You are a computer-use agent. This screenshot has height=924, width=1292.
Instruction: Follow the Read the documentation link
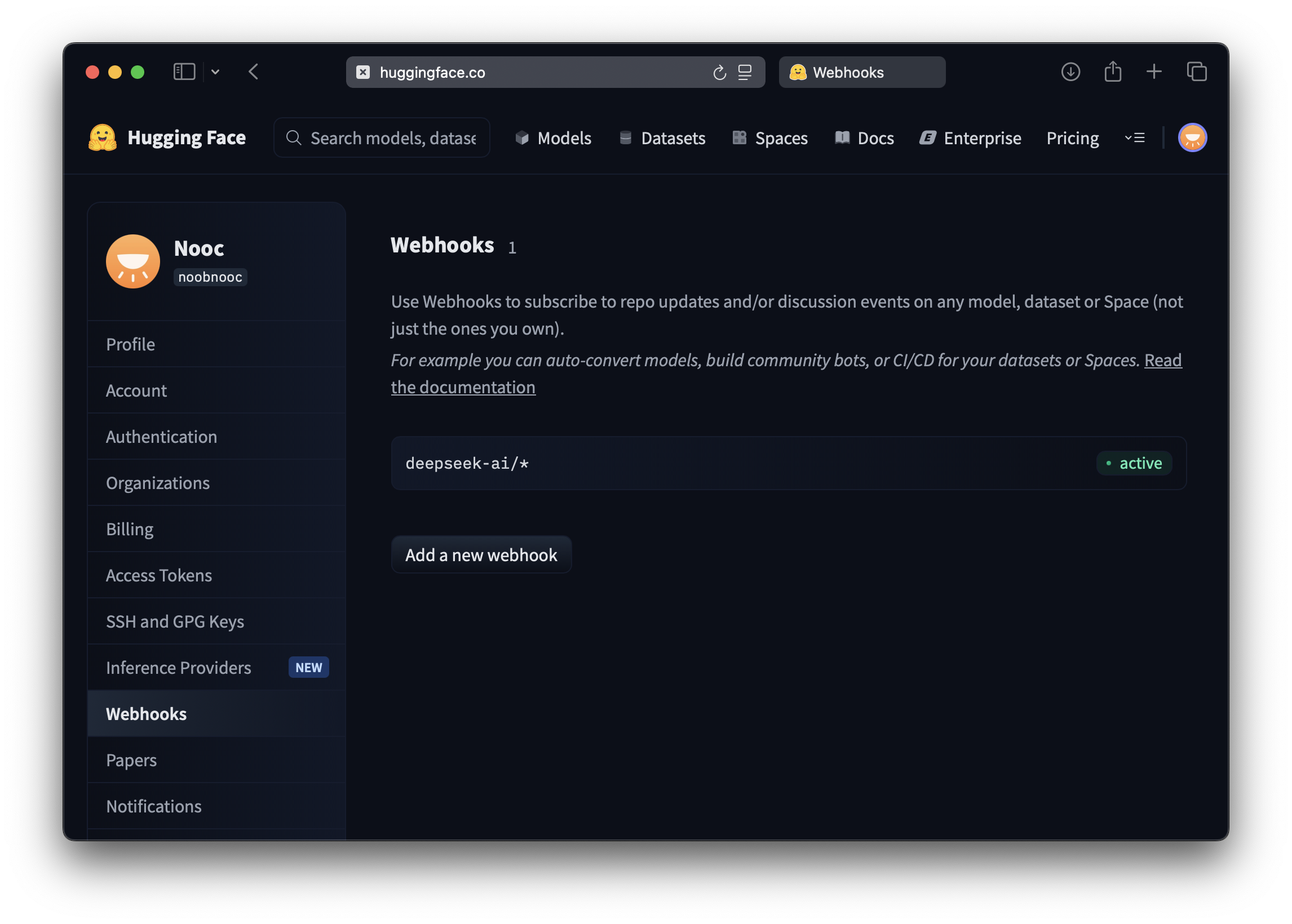coord(463,388)
